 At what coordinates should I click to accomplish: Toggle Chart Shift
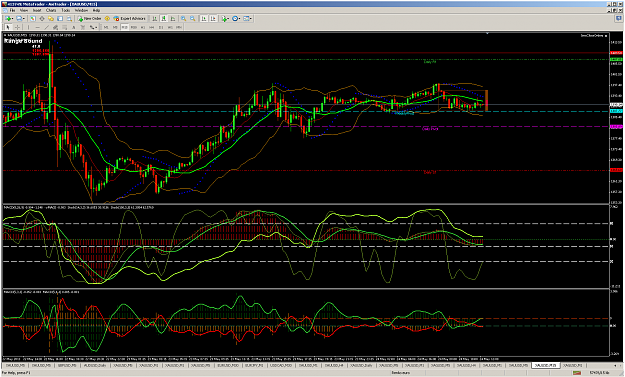[213, 19]
